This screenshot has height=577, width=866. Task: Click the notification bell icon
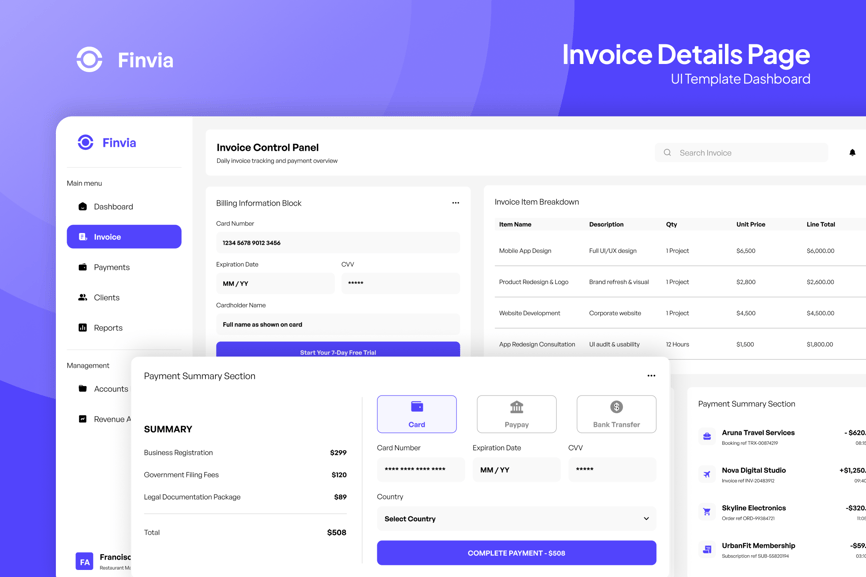point(852,153)
